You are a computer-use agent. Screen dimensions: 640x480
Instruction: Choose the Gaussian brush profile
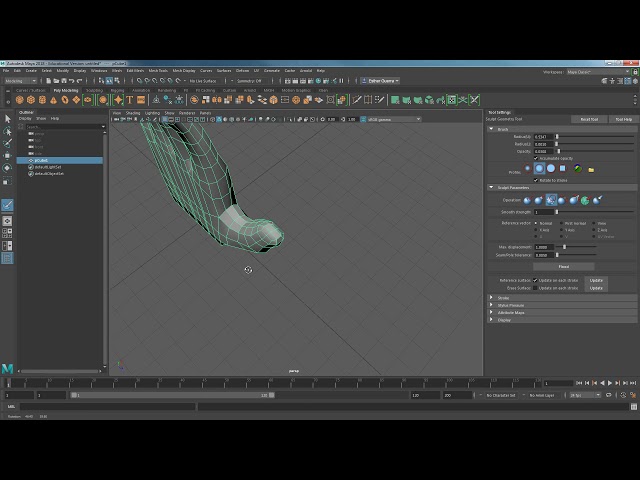pos(528,168)
